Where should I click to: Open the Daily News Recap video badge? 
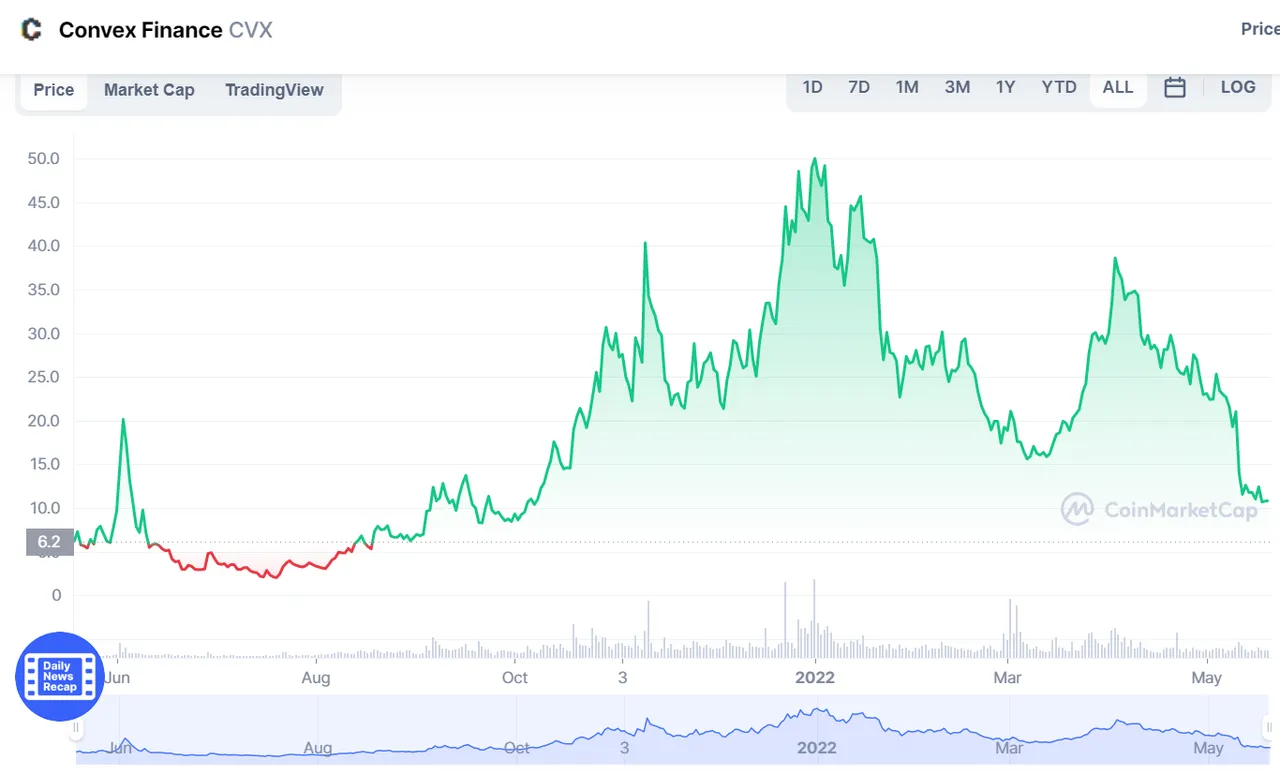click(60, 677)
